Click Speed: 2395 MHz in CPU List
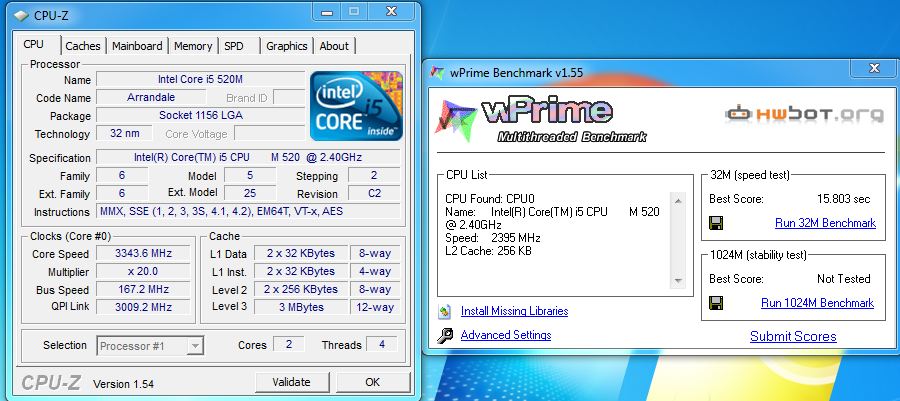Viewport: 900px width, 401px height. pyautogui.click(x=492, y=238)
